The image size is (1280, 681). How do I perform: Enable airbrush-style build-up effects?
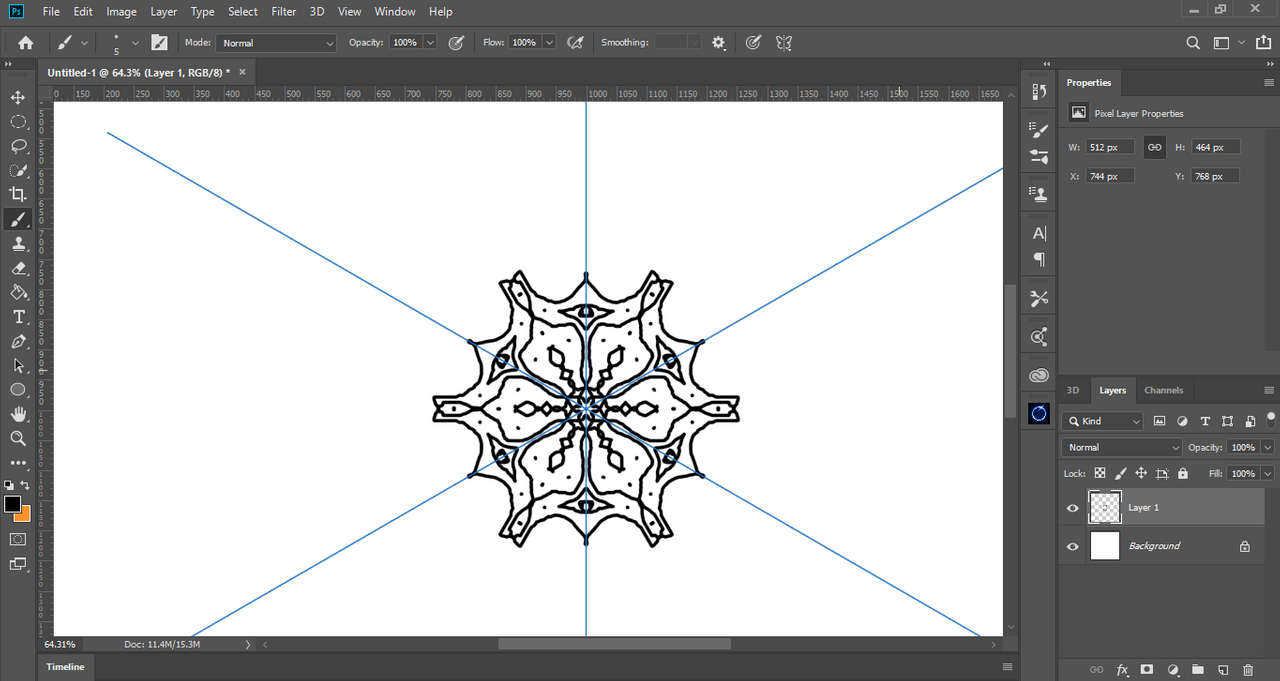click(575, 43)
